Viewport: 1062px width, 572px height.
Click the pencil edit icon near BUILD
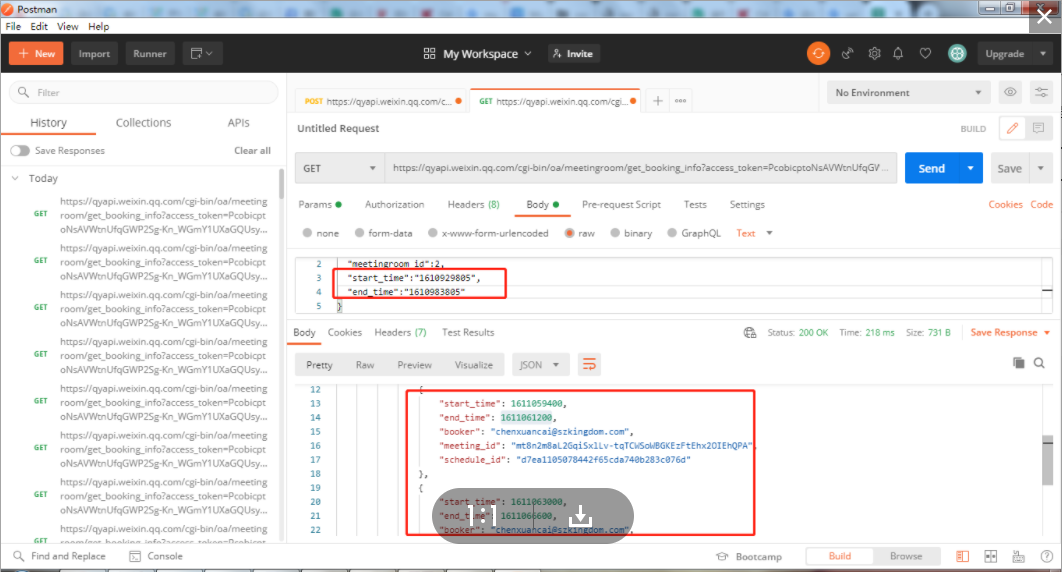[1013, 128]
